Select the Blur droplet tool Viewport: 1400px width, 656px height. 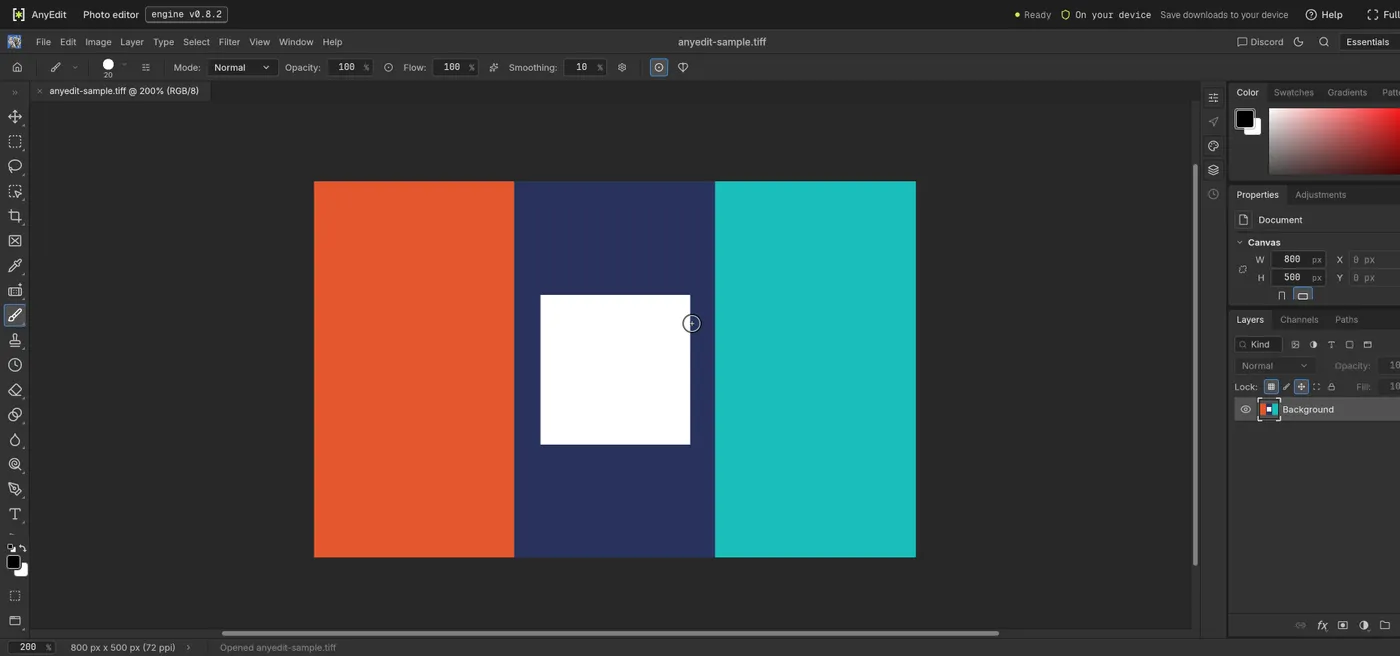pyautogui.click(x=15, y=440)
